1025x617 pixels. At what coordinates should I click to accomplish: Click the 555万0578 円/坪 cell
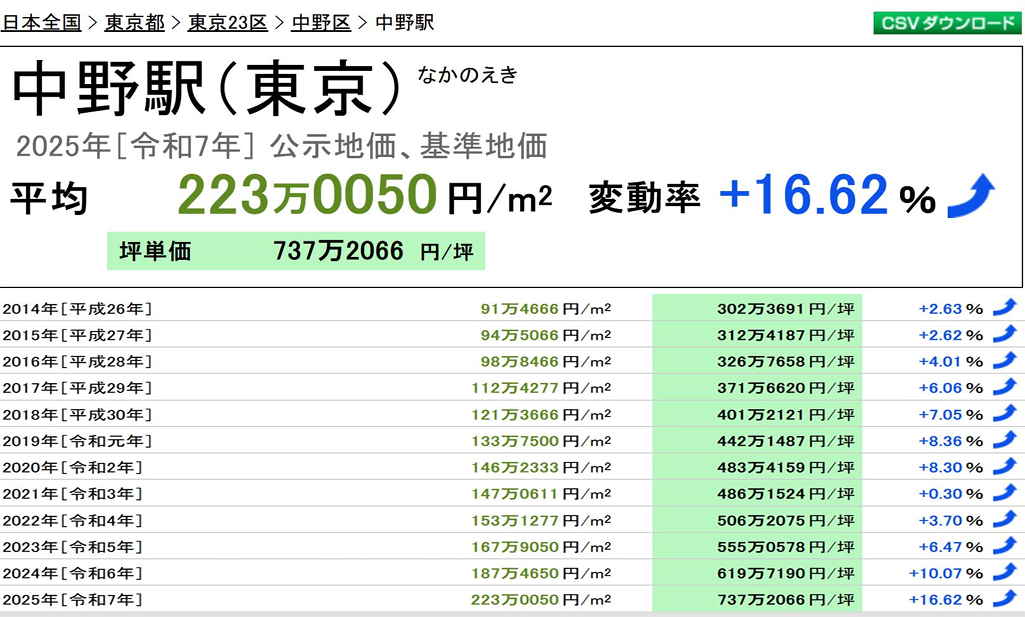click(x=757, y=546)
